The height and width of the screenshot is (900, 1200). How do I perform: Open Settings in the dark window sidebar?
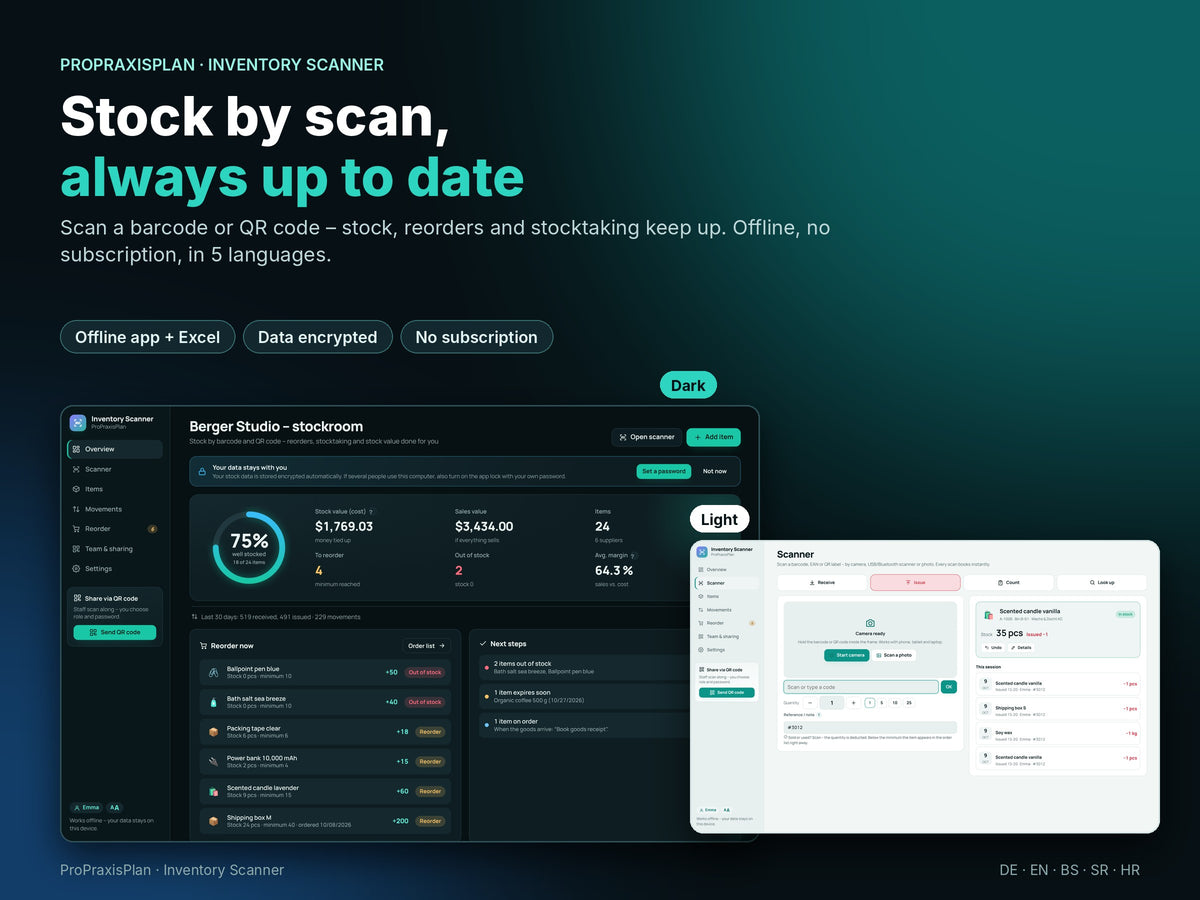tap(114, 569)
